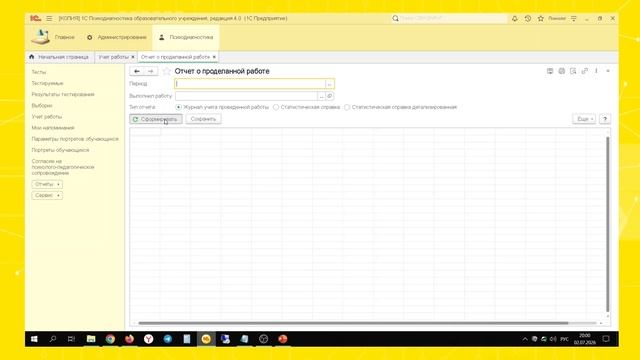Select Журнал учета проведенной работы radio
The image size is (640, 360).
tap(178, 107)
